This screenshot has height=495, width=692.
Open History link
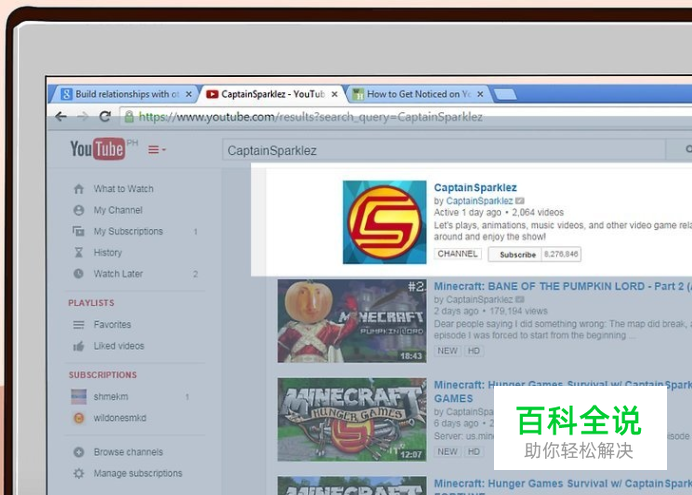click(x=108, y=252)
